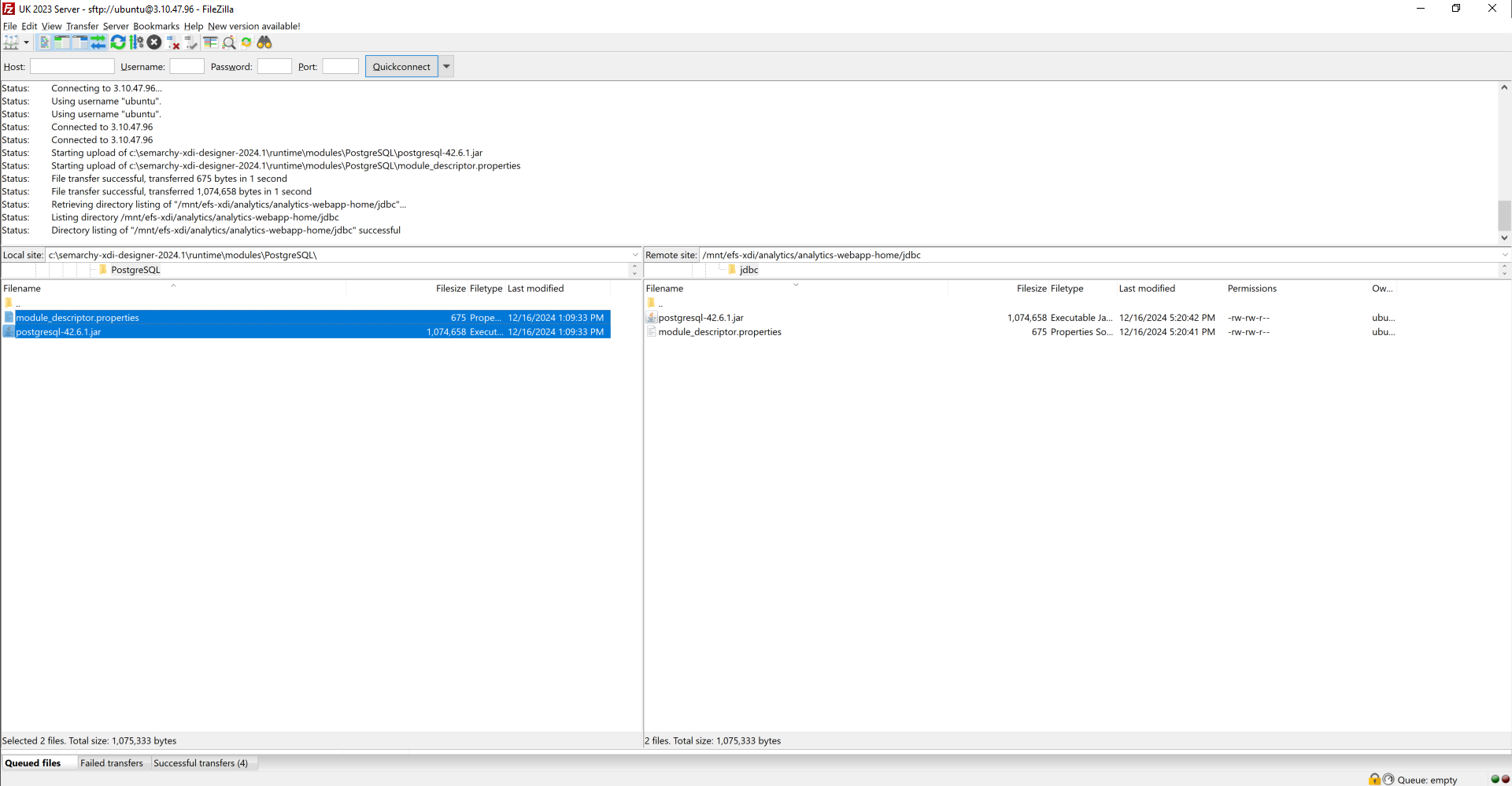Open the Edit menu

pos(29,26)
